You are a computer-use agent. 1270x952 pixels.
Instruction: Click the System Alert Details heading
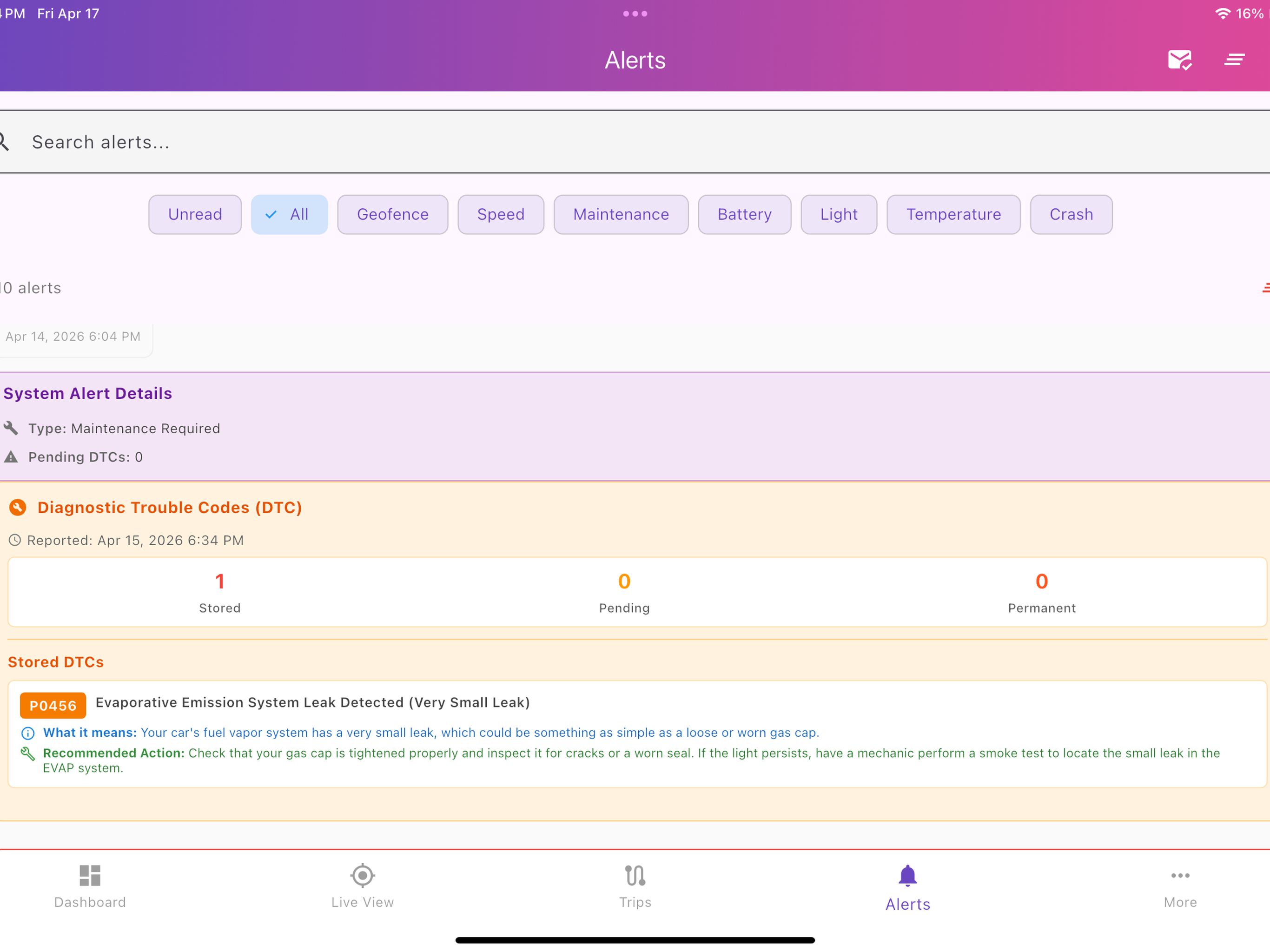pos(88,393)
